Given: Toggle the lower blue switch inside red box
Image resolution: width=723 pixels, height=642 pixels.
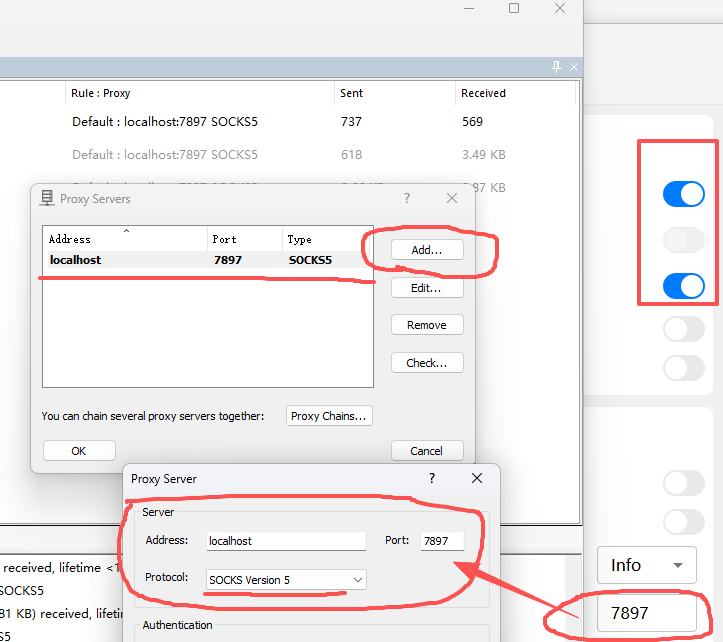Looking at the screenshot, I should [684, 287].
